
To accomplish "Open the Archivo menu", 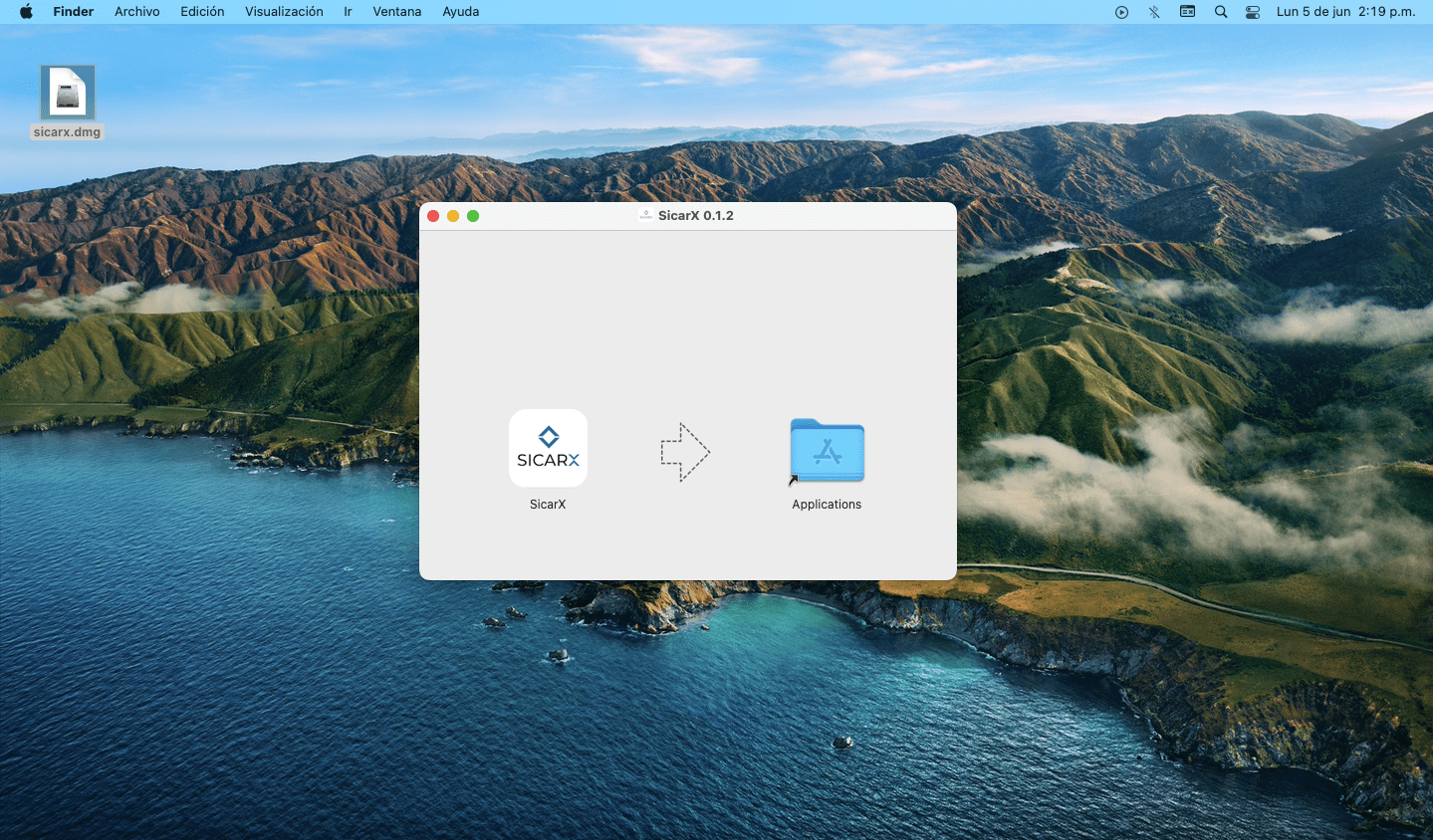I will [x=136, y=11].
